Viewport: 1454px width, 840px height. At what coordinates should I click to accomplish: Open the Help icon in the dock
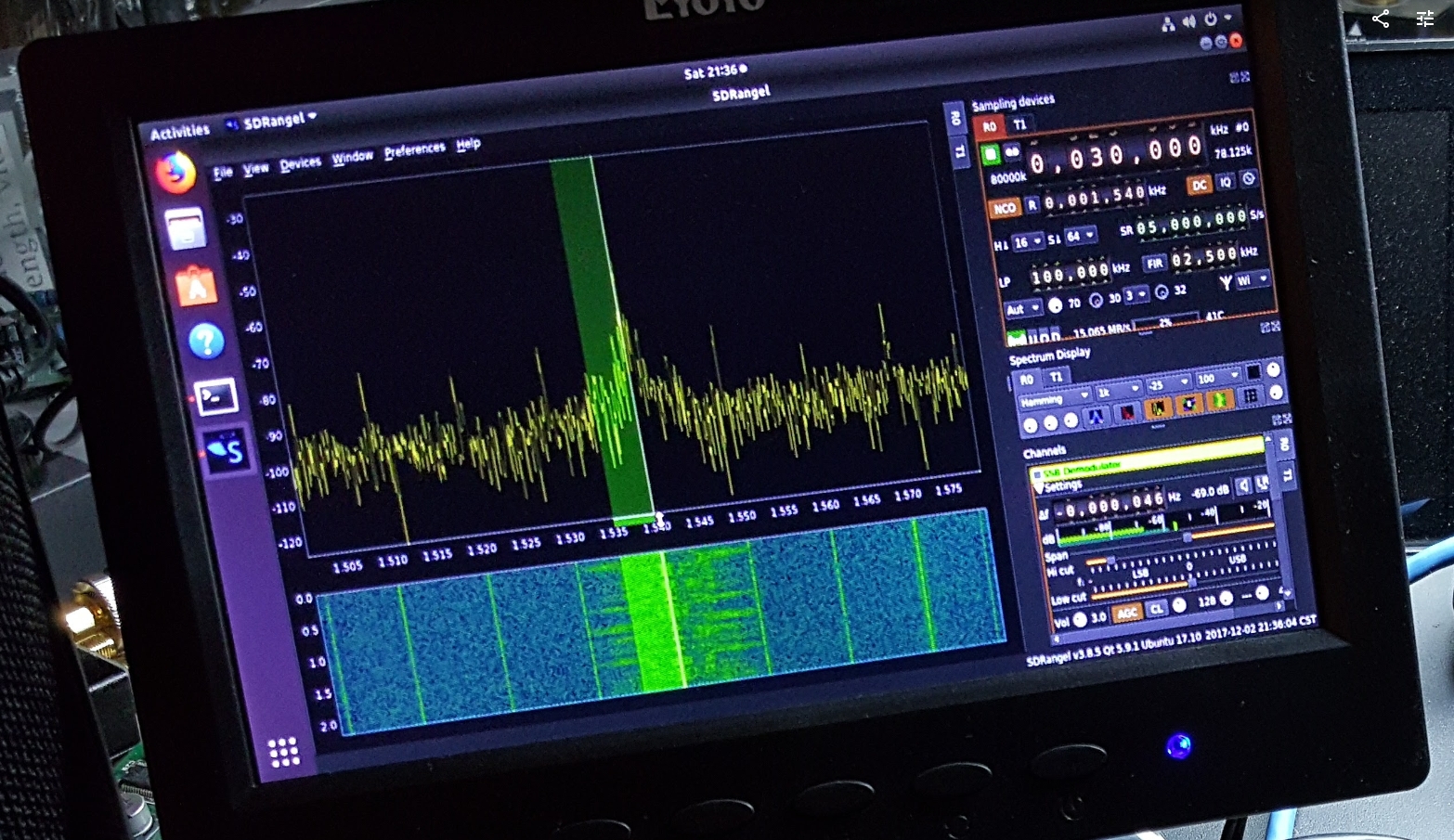coord(206,342)
